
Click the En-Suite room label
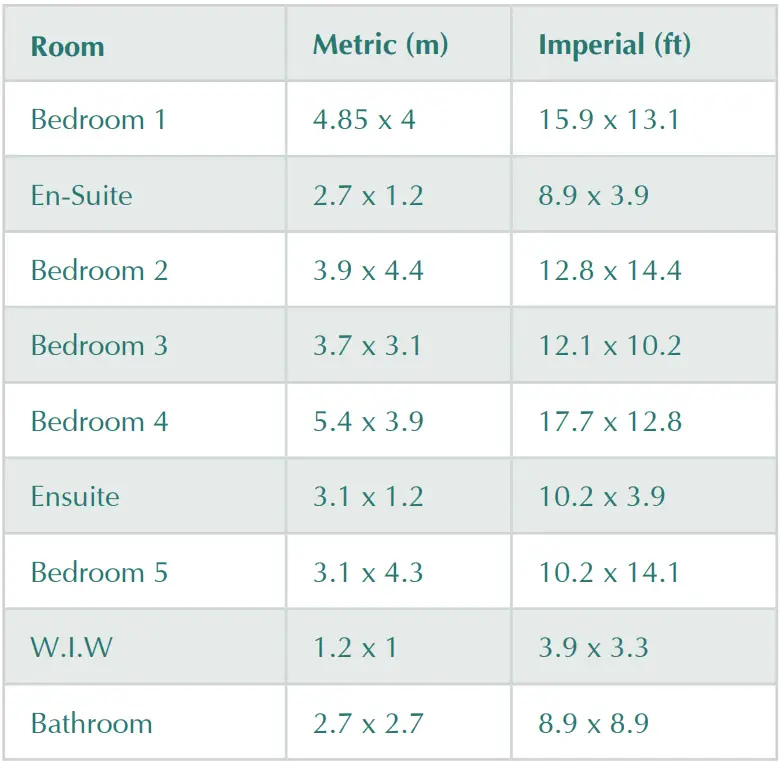(82, 195)
